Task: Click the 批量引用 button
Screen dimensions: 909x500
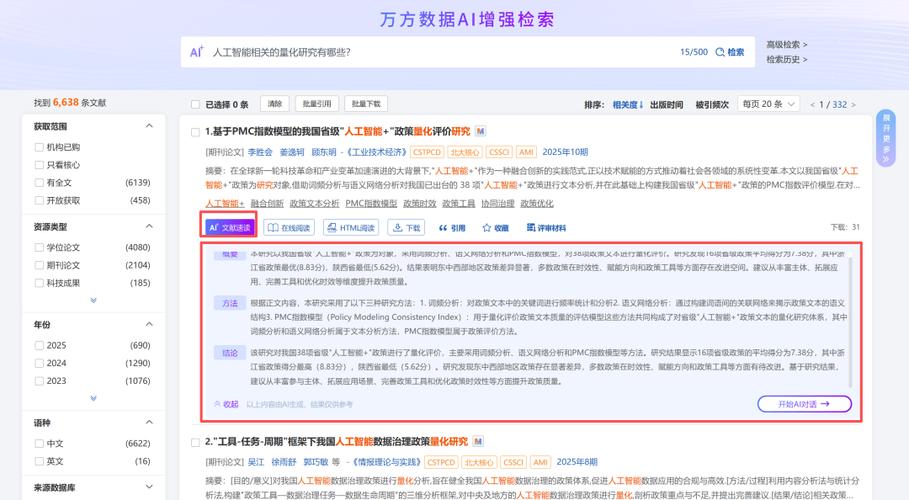Action: tap(317, 104)
